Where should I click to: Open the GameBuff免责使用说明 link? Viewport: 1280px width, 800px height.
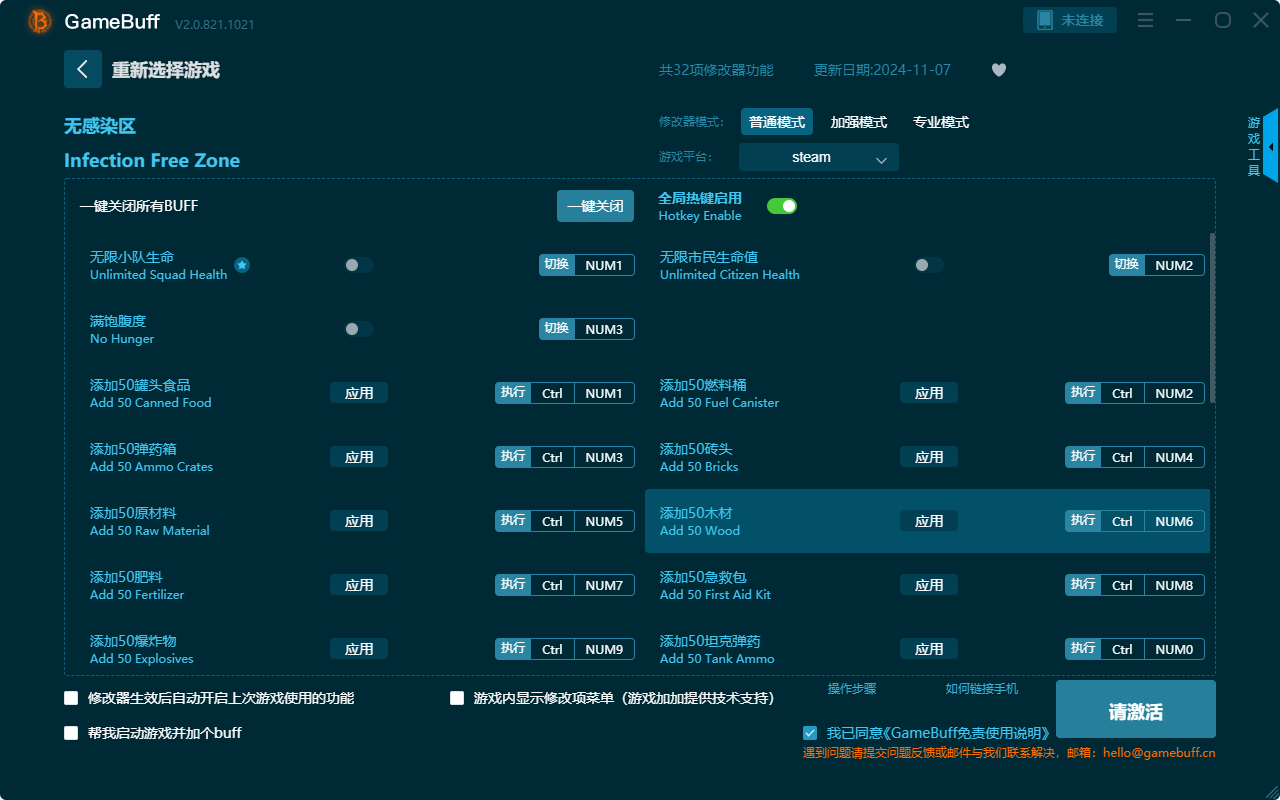click(x=967, y=732)
